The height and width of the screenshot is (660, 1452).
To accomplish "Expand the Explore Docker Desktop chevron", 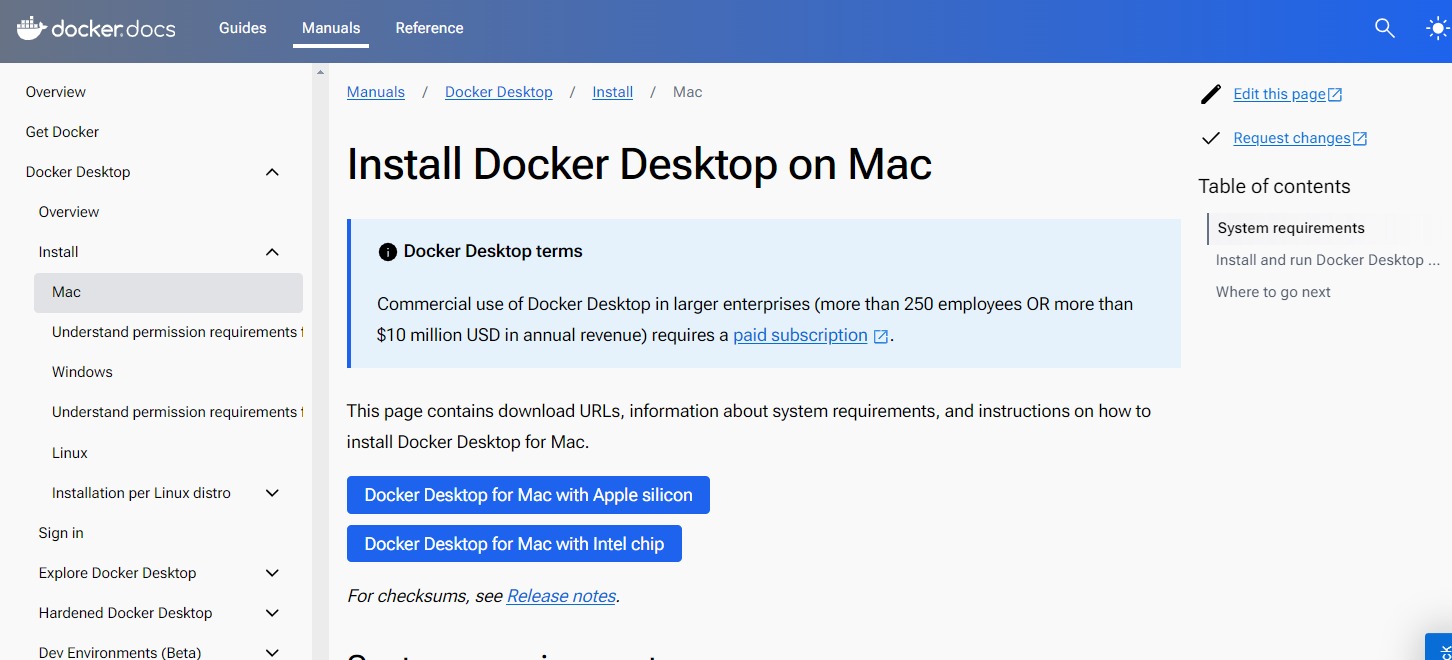I will [x=272, y=573].
